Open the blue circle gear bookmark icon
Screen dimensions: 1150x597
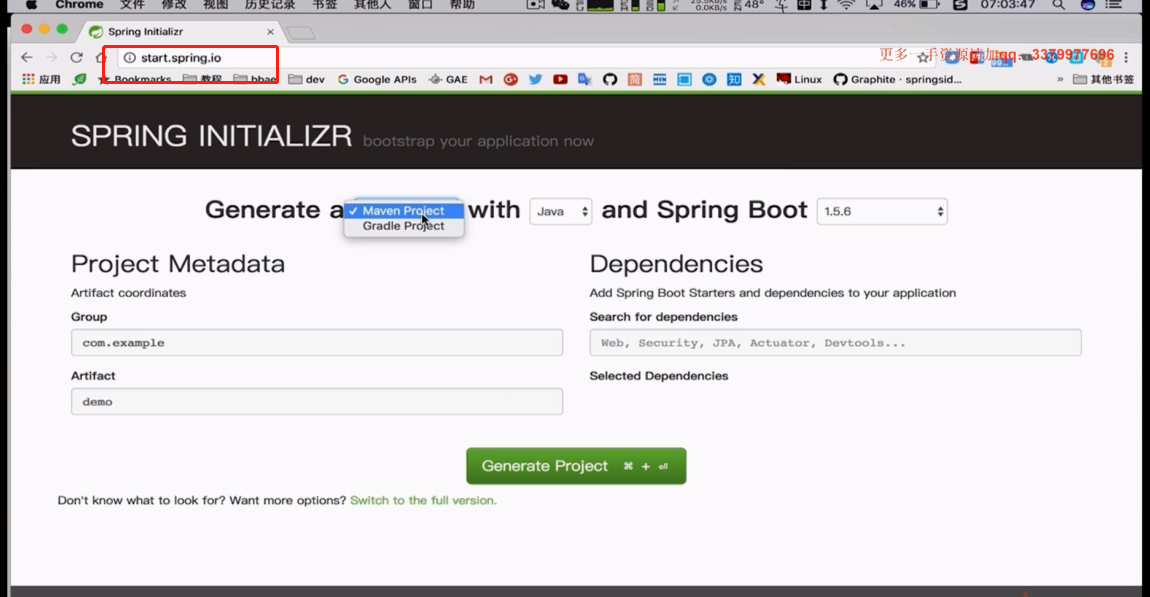coord(709,79)
